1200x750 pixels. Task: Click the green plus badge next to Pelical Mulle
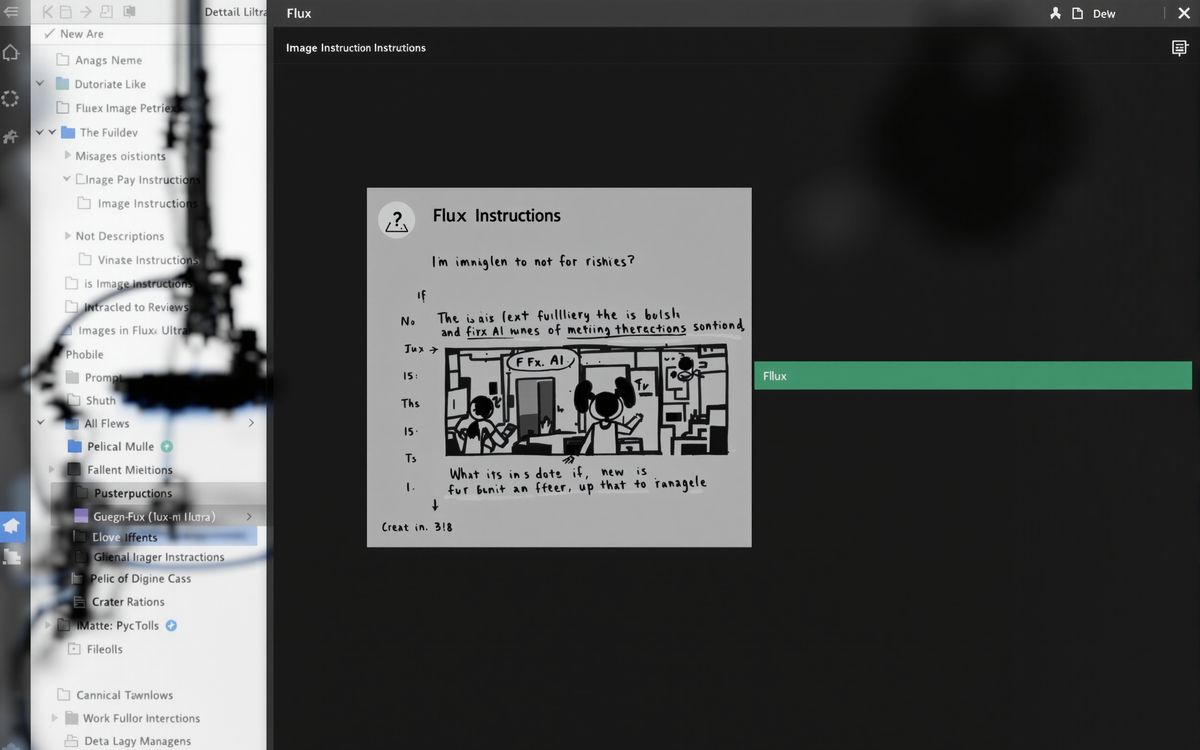tap(167, 447)
